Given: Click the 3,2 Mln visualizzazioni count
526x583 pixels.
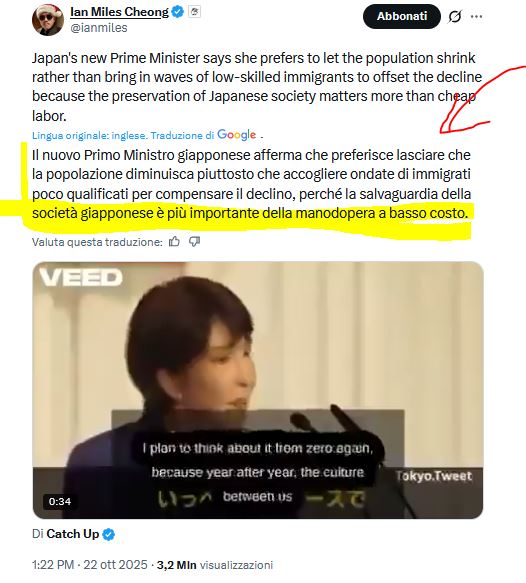Looking at the screenshot, I should [214, 565].
